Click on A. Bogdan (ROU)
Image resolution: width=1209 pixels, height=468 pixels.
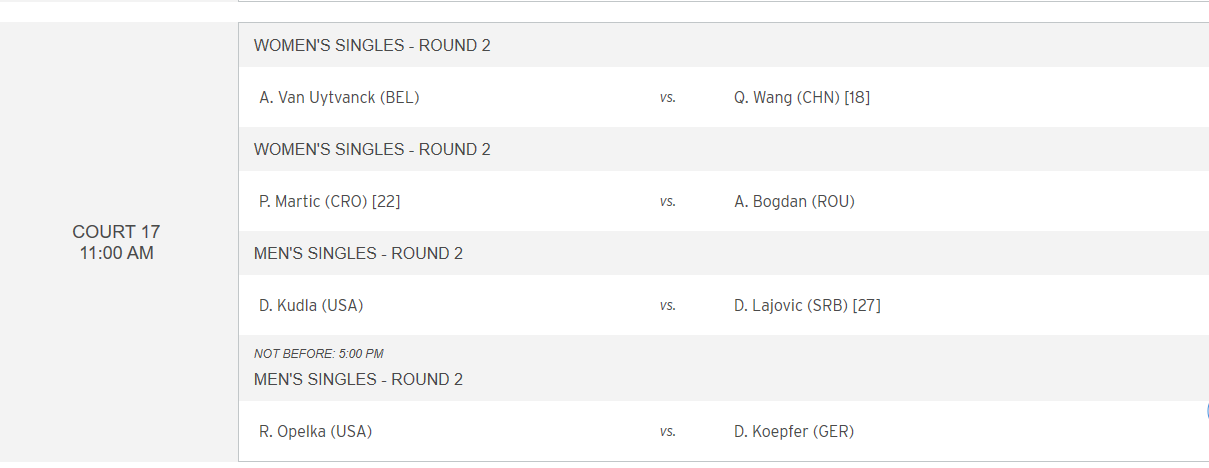tap(794, 202)
